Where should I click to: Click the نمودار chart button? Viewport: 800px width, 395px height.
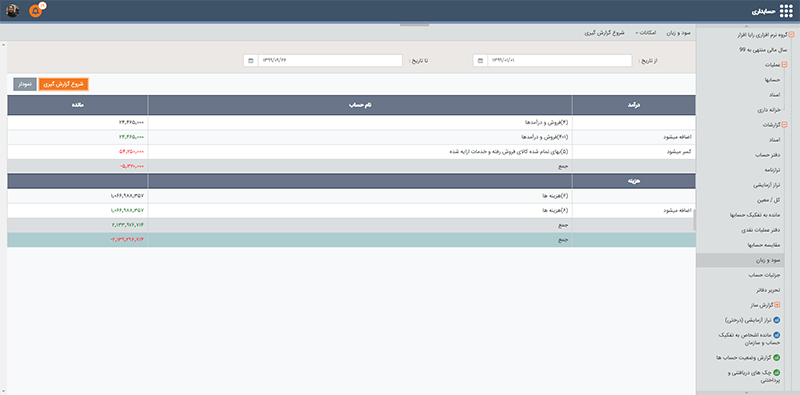25,84
